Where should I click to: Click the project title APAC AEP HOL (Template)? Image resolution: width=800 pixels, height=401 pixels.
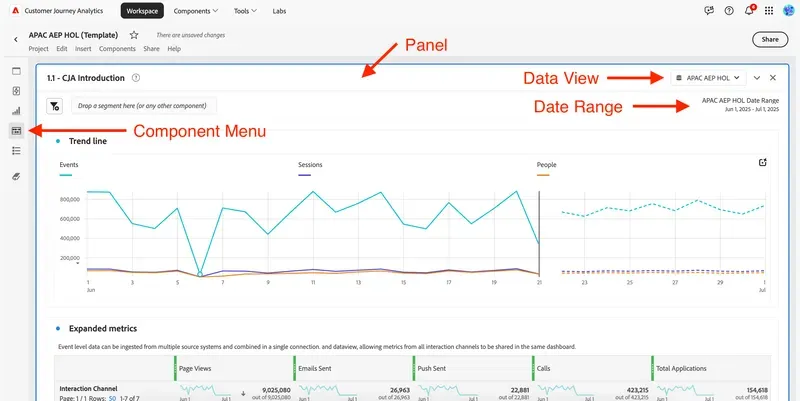73,35
